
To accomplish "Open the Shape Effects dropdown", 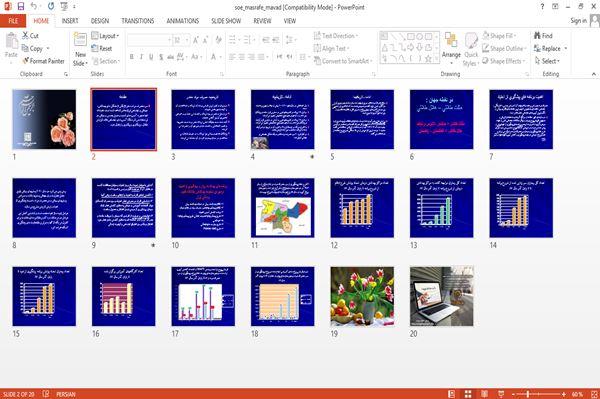I will [503, 61].
